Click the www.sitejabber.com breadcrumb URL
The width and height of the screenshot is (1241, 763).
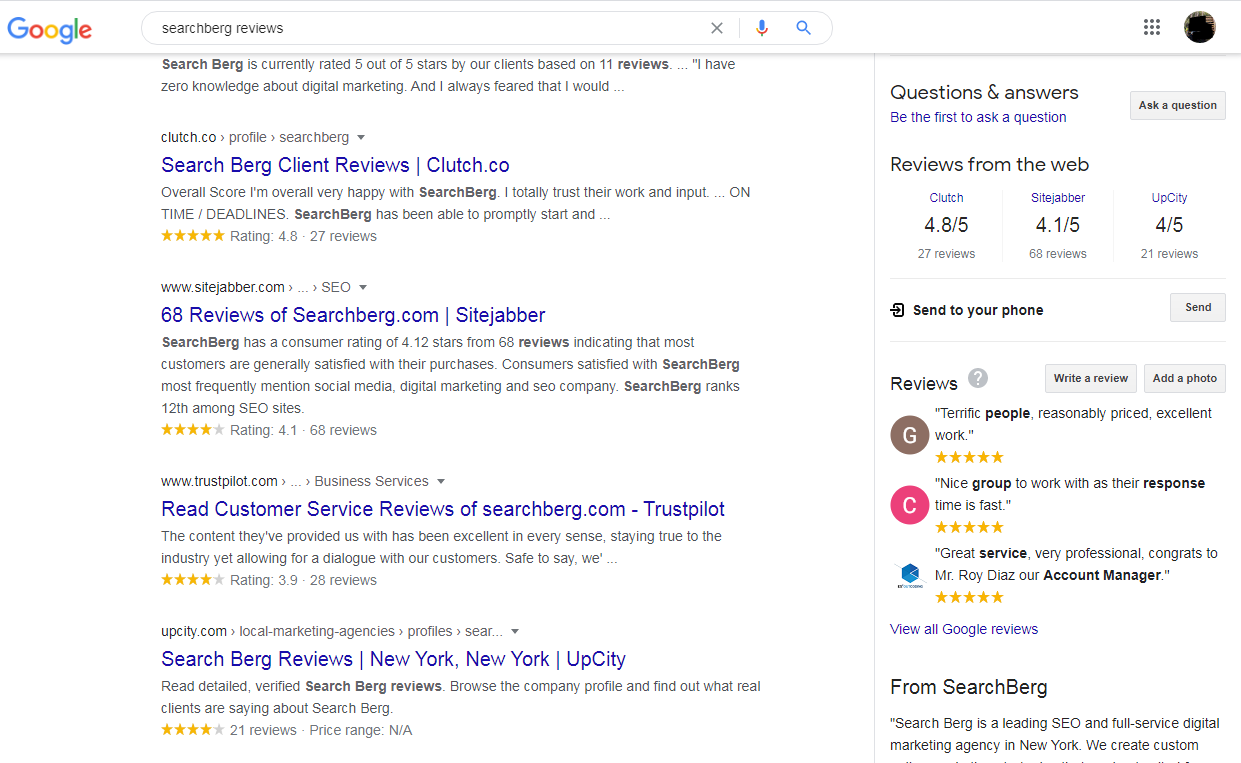coord(256,287)
